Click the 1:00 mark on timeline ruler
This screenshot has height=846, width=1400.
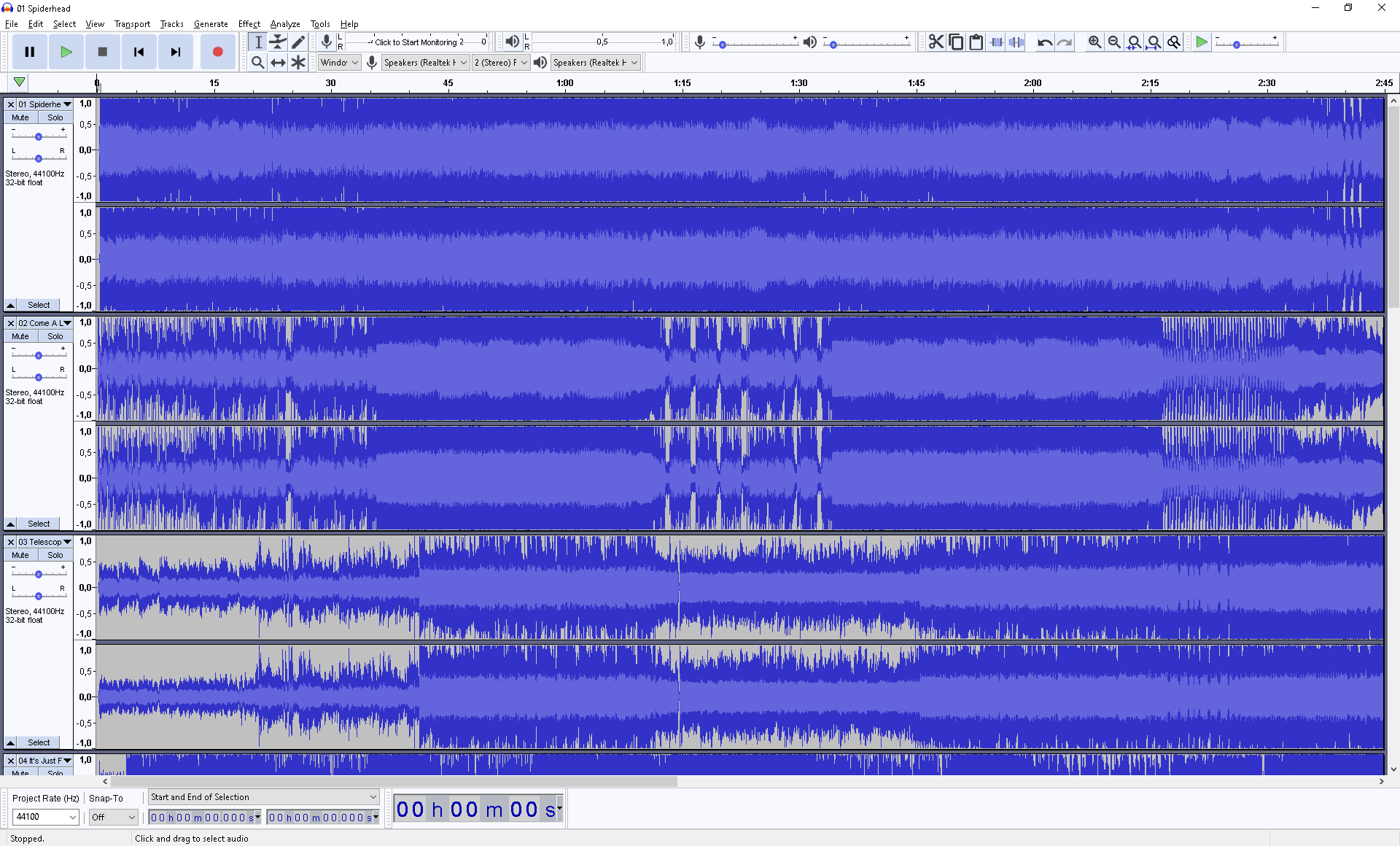[564, 83]
